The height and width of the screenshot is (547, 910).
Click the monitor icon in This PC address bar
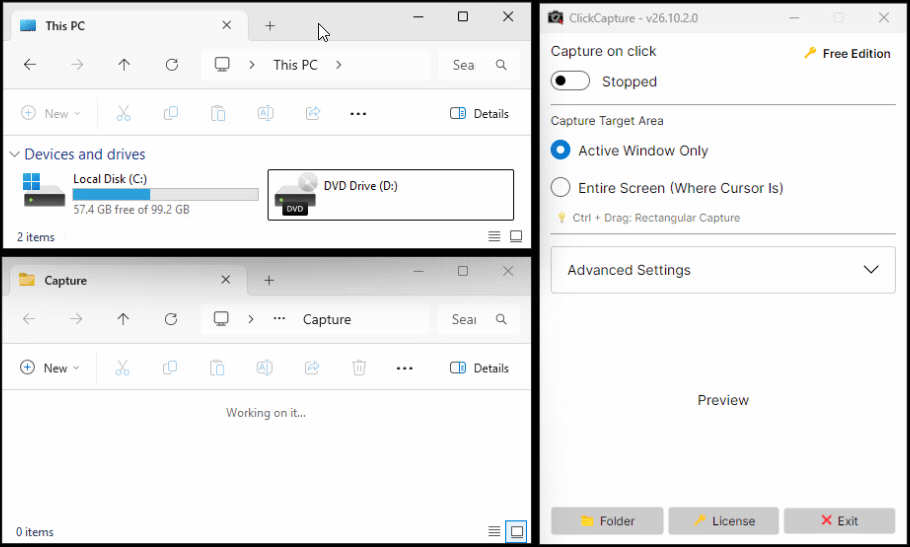click(222, 64)
